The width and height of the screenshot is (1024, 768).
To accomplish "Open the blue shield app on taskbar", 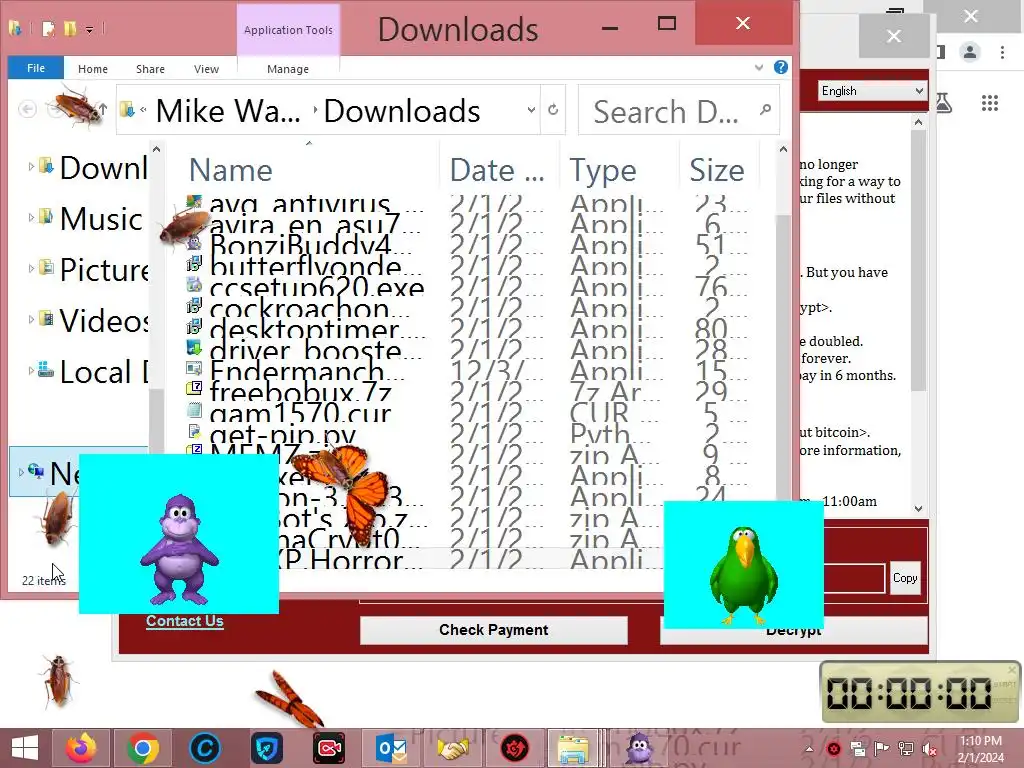I will pyautogui.click(x=266, y=748).
